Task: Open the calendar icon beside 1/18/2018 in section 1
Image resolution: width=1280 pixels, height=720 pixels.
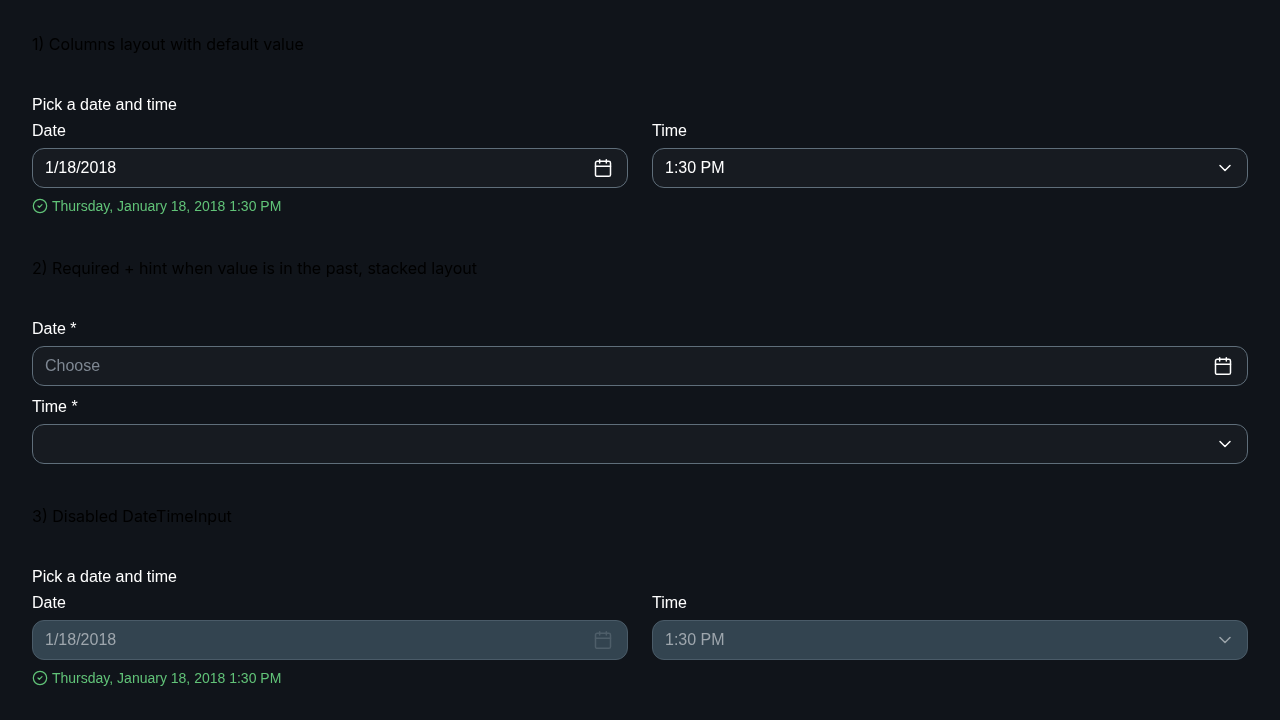Action: (x=603, y=168)
